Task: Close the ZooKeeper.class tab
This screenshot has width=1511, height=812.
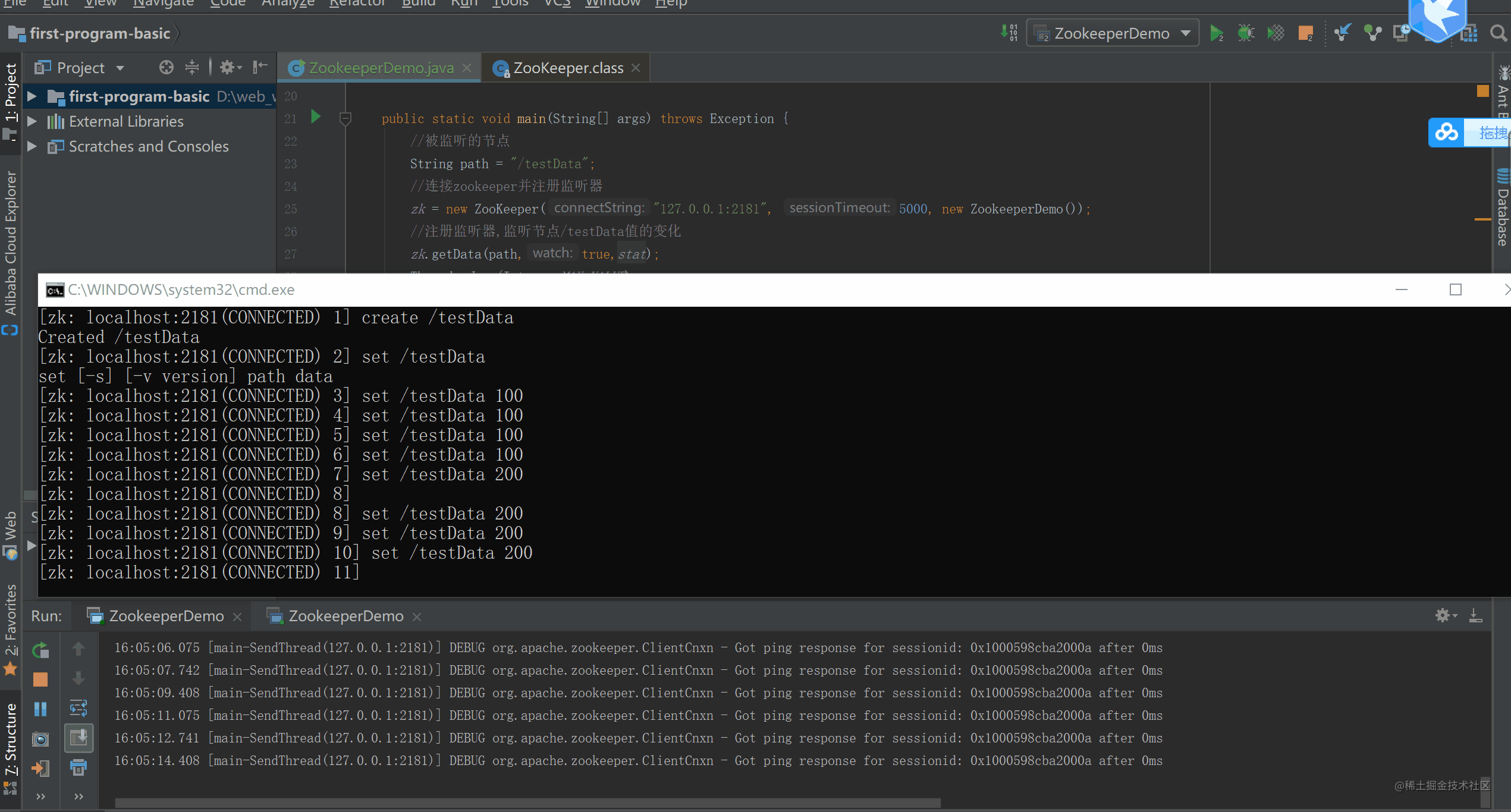Action: [x=636, y=68]
